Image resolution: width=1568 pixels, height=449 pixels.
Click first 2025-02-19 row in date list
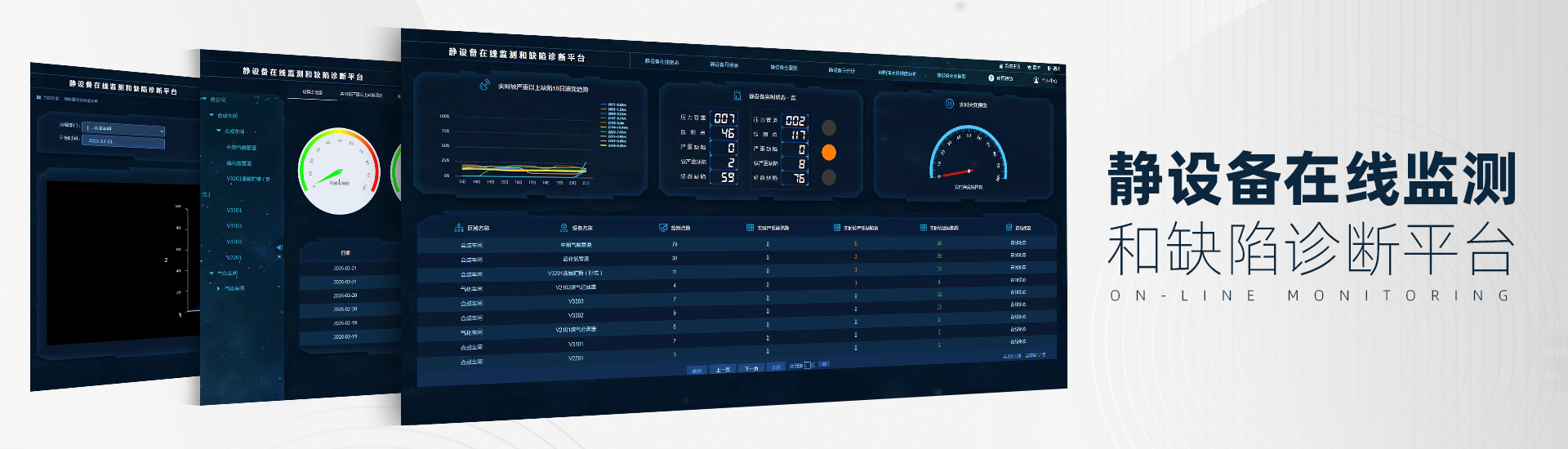click(345, 323)
